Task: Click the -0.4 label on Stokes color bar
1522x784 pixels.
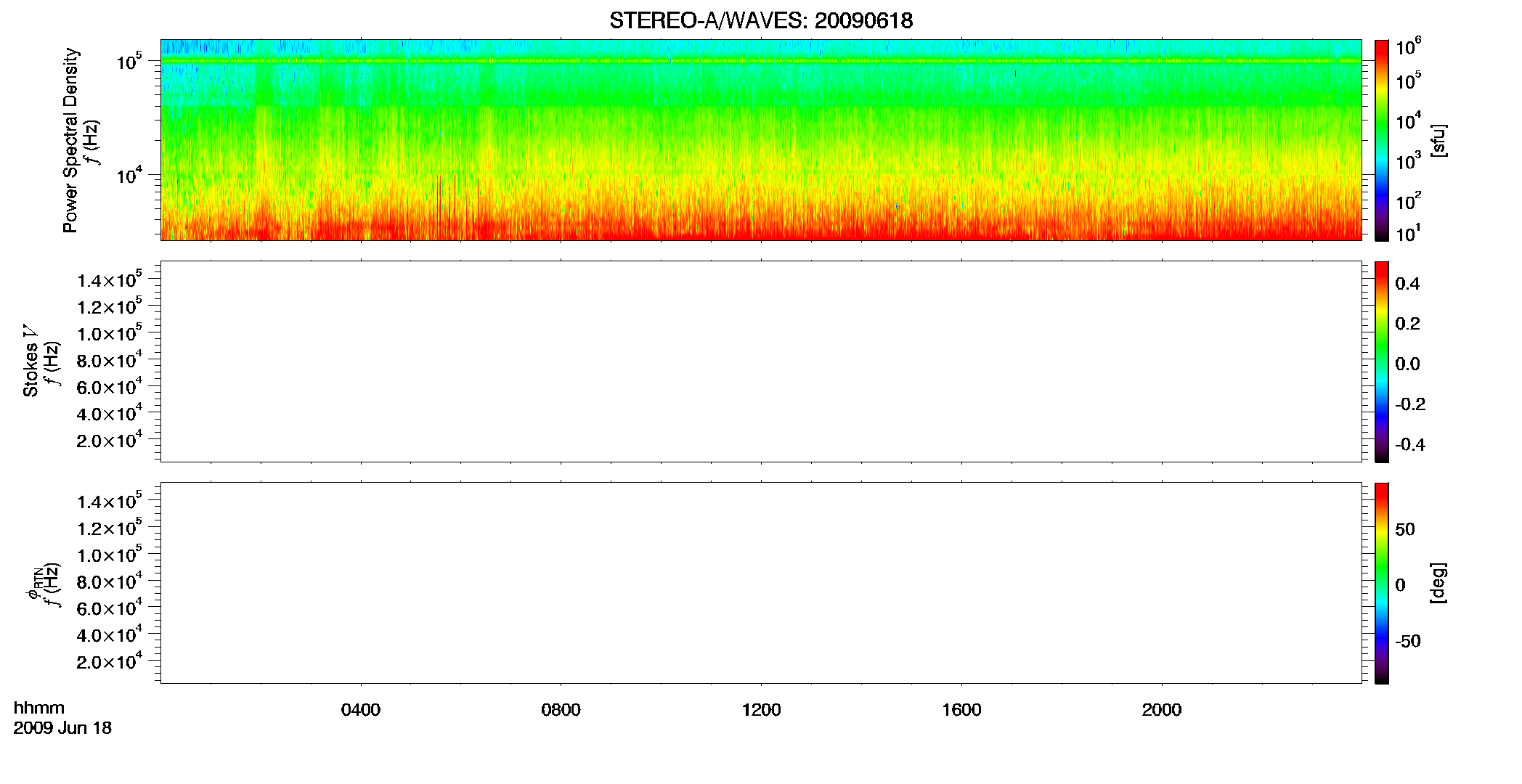Action: pyautogui.click(x=1410, y=444)
